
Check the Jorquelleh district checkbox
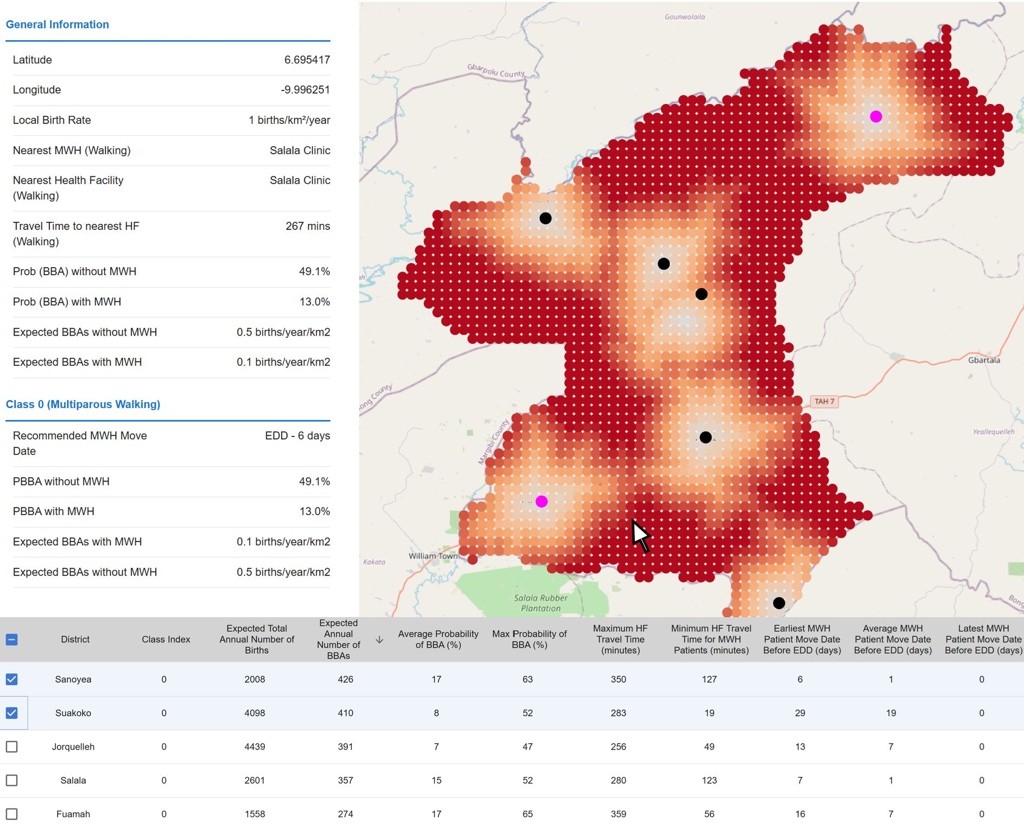point(12,747)
